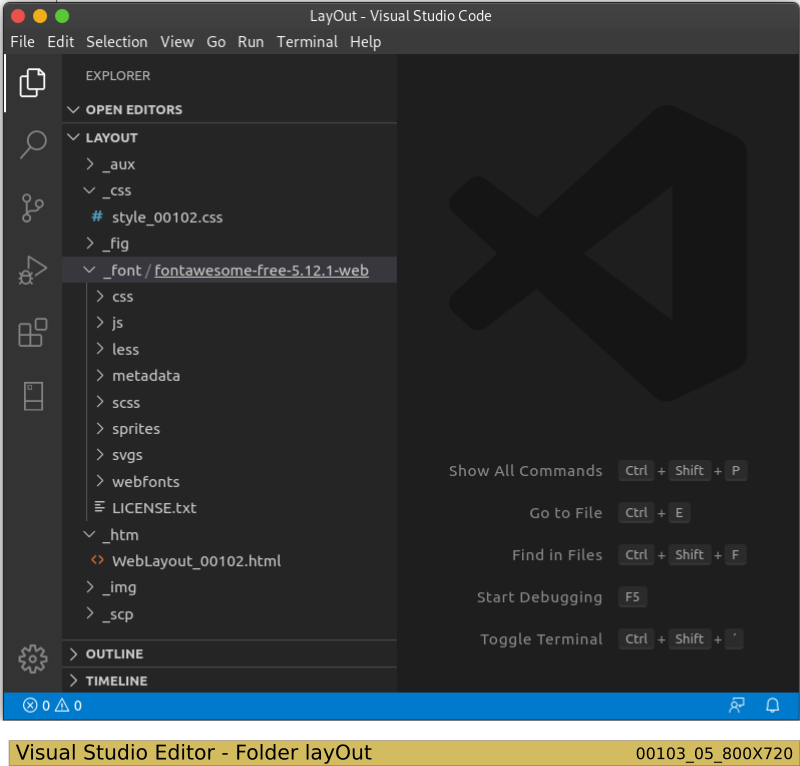This screenshot has width=800, height=766.
Task: Expand the _aux folder
Action: [90, 164]
